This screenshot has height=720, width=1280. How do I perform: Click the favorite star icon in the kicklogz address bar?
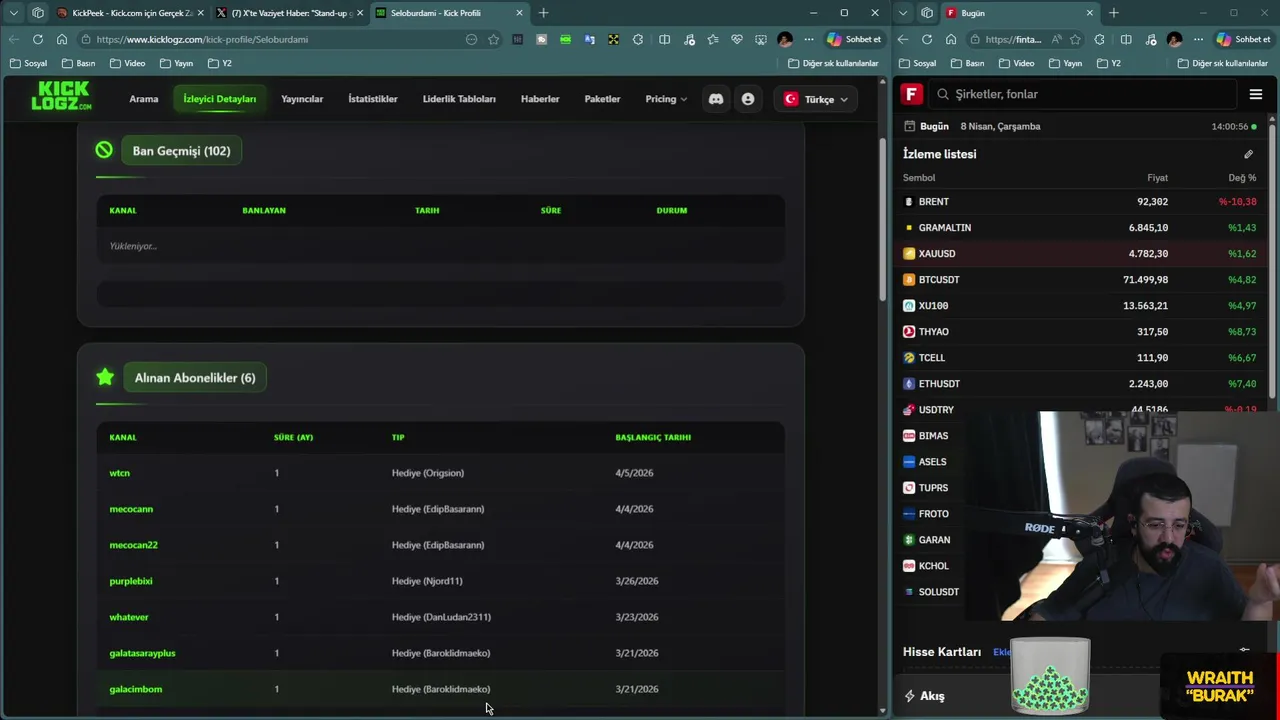(494, 39)
